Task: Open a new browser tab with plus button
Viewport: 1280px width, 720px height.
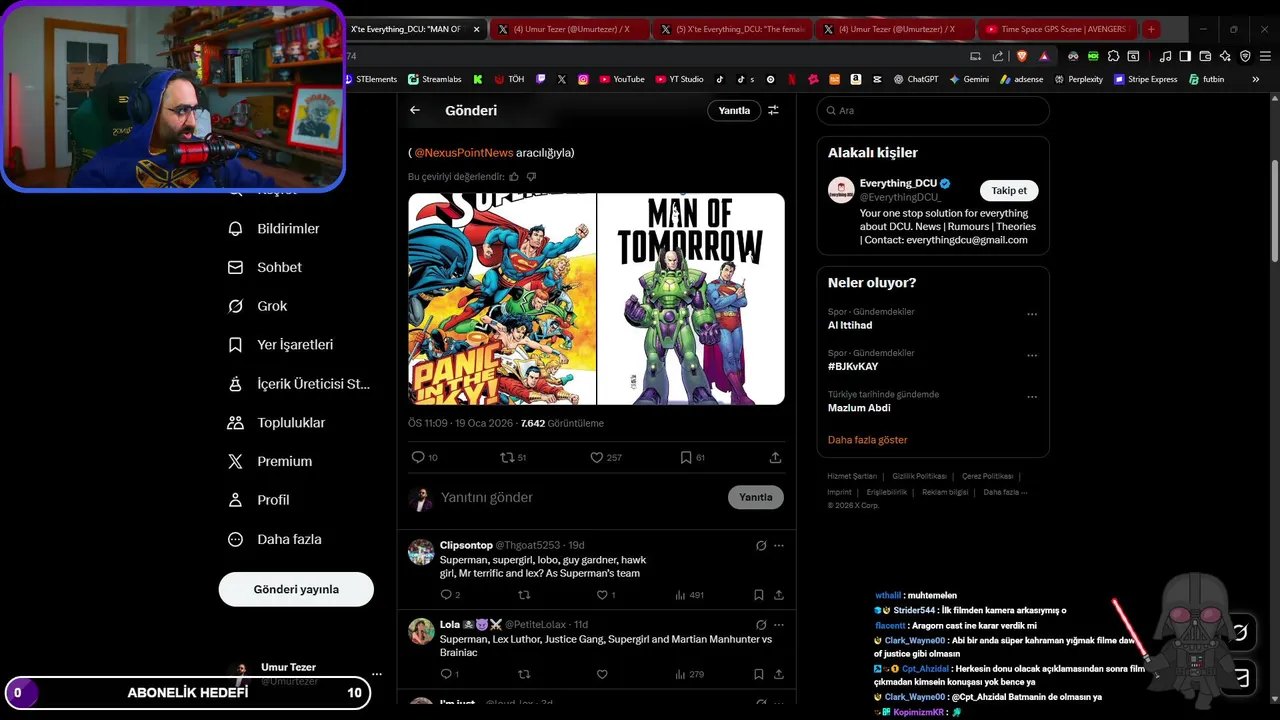Action: pos(1151,29)
